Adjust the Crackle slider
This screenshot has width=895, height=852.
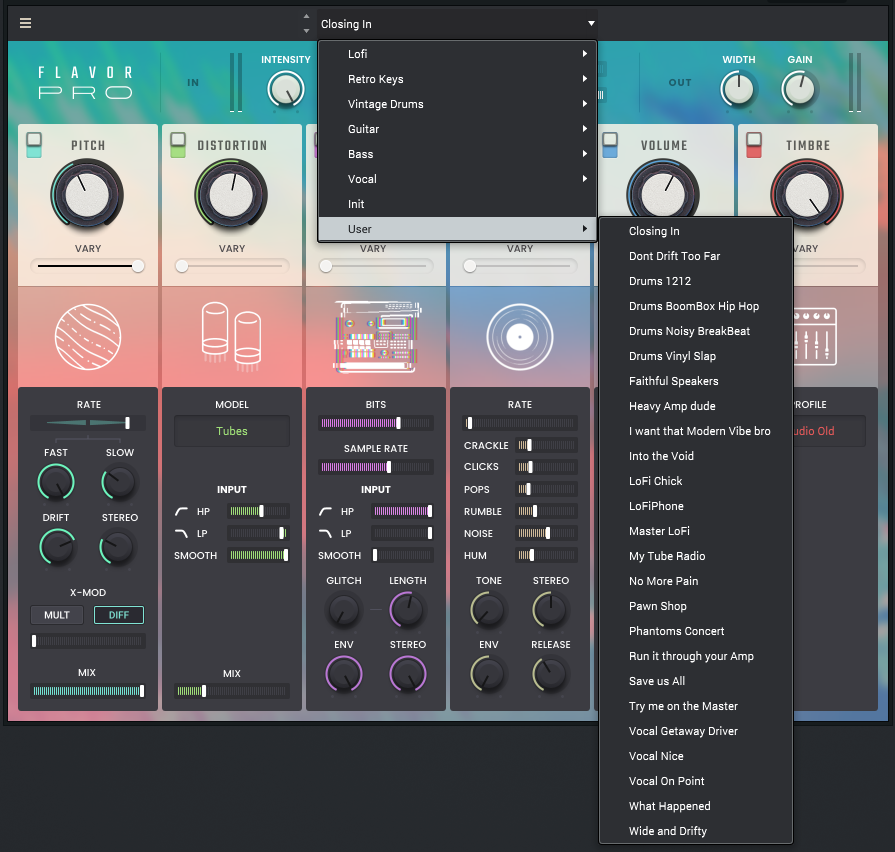546,445
